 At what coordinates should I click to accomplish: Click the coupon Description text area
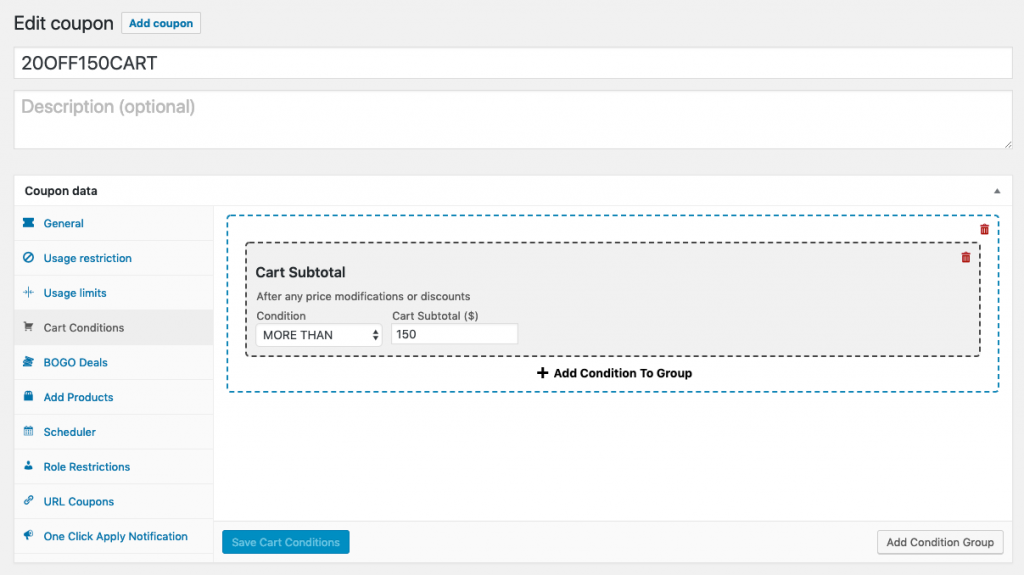click(512, 120)
